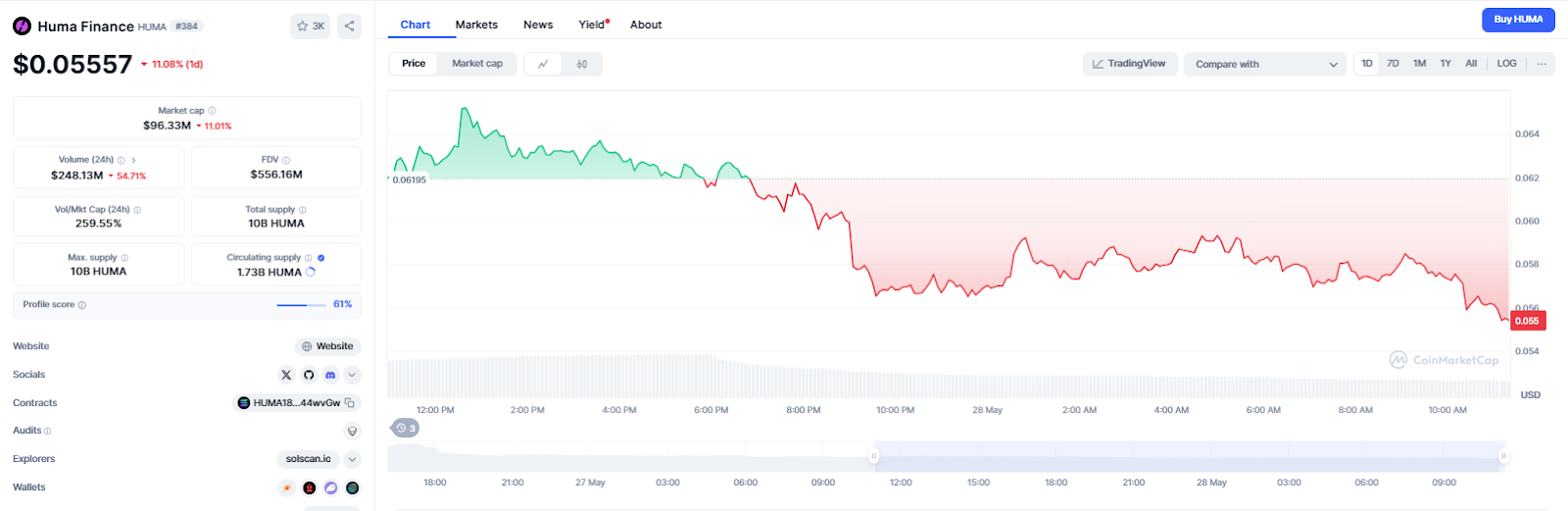Grab the left handle of range selector
The height and width of the screenshot is (511, 1568).
click(873, 456)
